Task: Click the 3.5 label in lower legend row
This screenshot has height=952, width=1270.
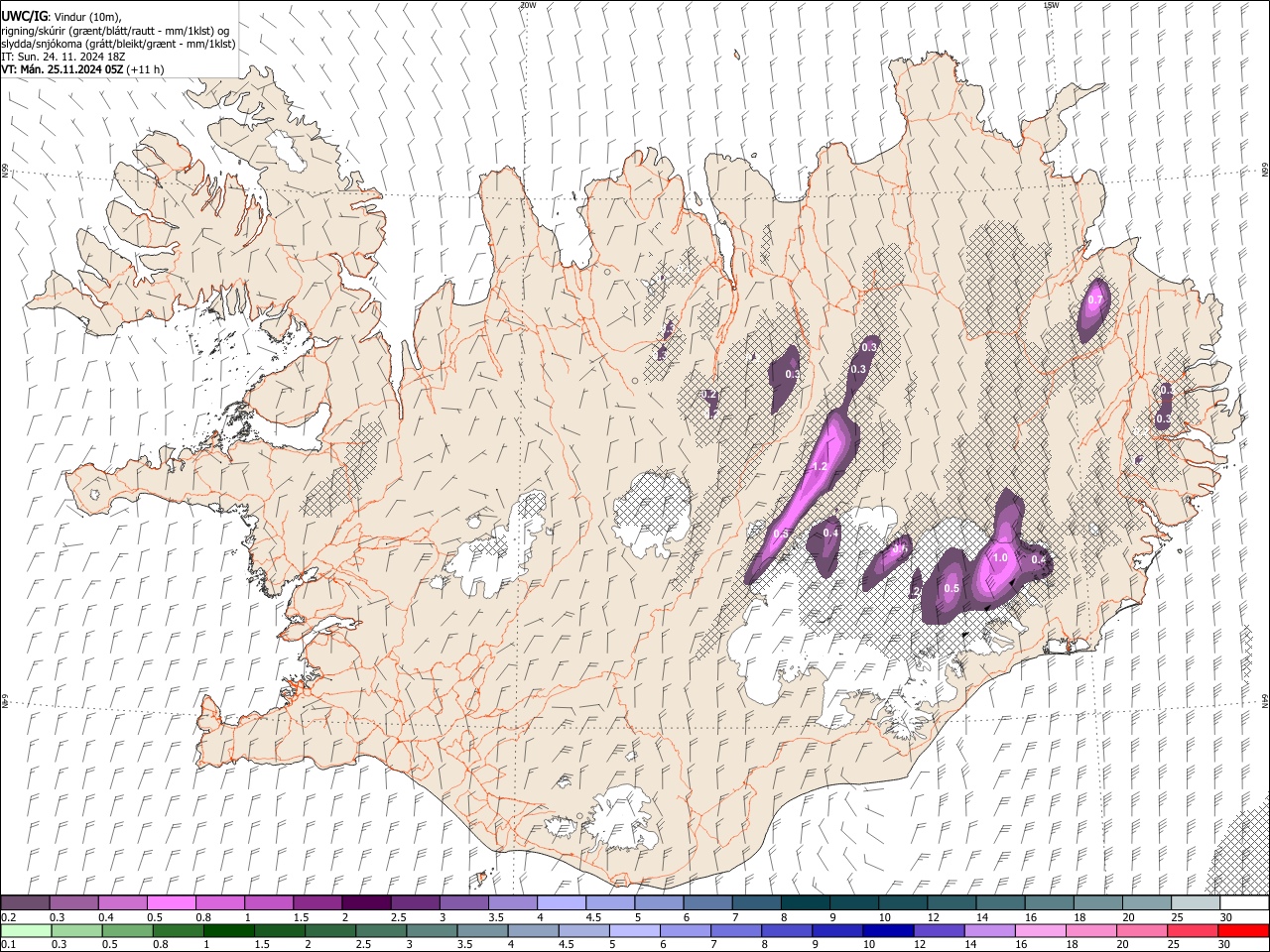Action: pyautogui.click(x=464, y=945)
